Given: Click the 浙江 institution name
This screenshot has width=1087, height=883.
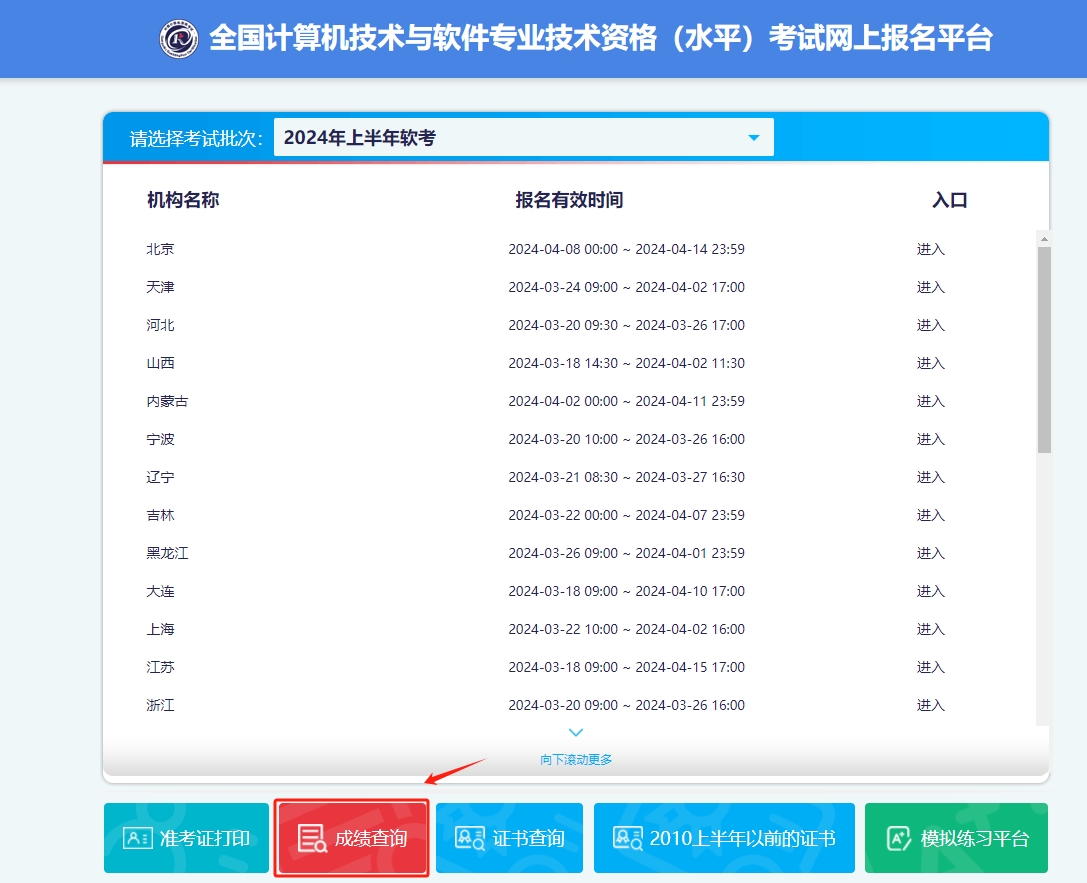Looking at the screenshot, I should 160,706.
